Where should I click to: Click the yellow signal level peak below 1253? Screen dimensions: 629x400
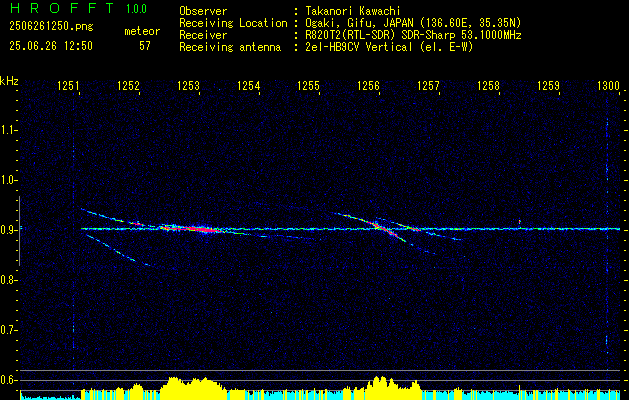tap(193, 386)
